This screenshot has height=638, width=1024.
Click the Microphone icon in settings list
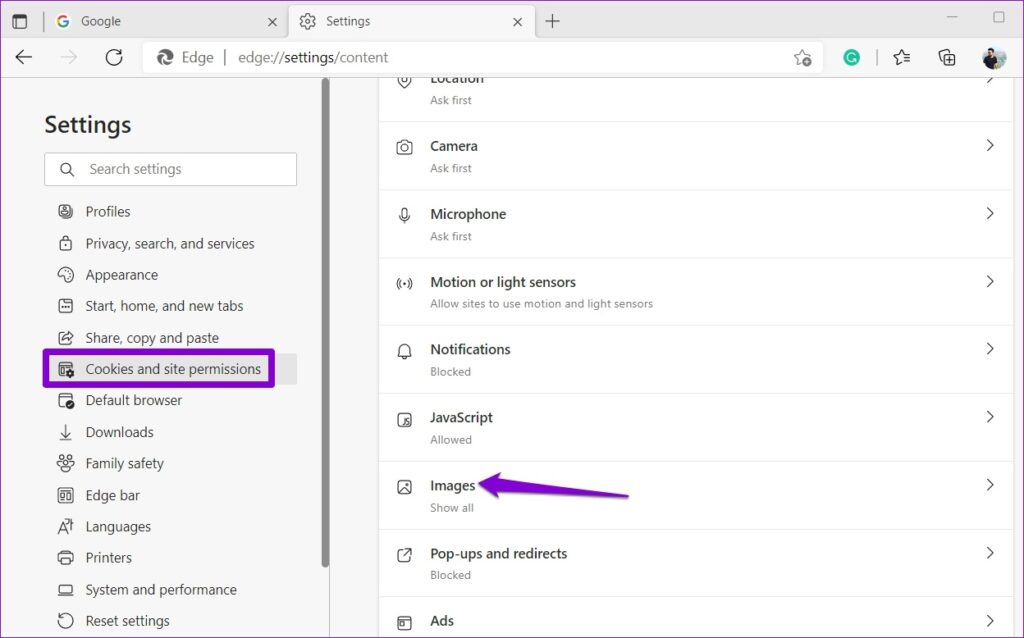pos(404,213)
